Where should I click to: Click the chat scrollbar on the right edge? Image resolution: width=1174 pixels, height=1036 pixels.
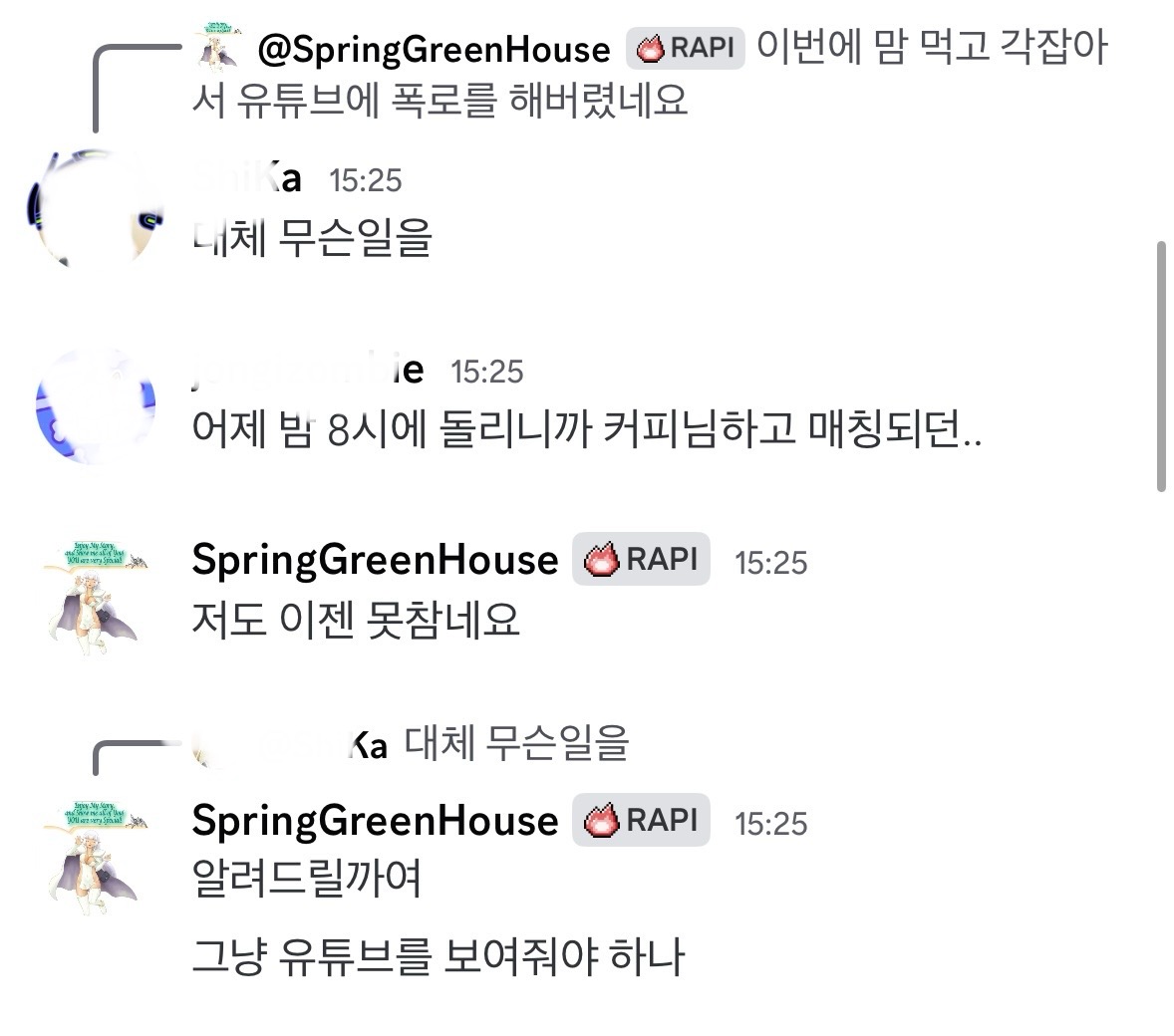pyautogui.click(x=1161, y=367)
